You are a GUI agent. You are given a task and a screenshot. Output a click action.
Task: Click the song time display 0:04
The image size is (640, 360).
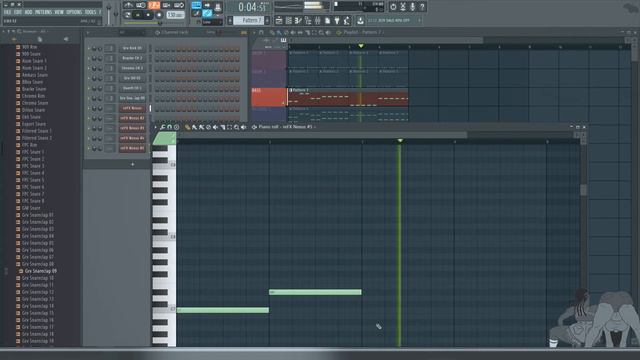pyautogui.click(x=252, y=7)
